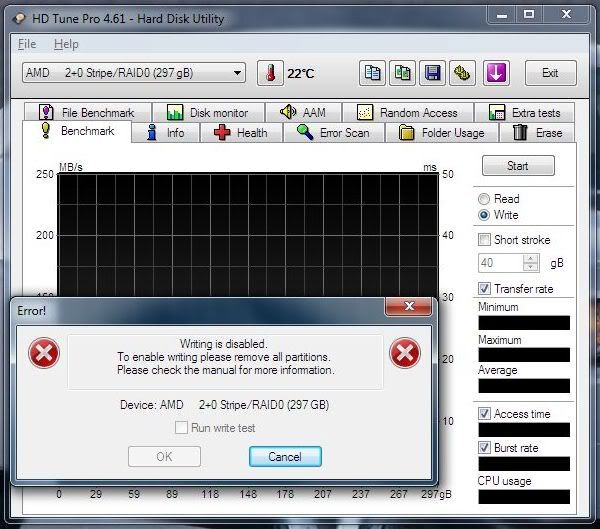Viewport: 600px width, 529px height.
Task: Toggle the Burst rate checkbox
Action: [484, 447]
